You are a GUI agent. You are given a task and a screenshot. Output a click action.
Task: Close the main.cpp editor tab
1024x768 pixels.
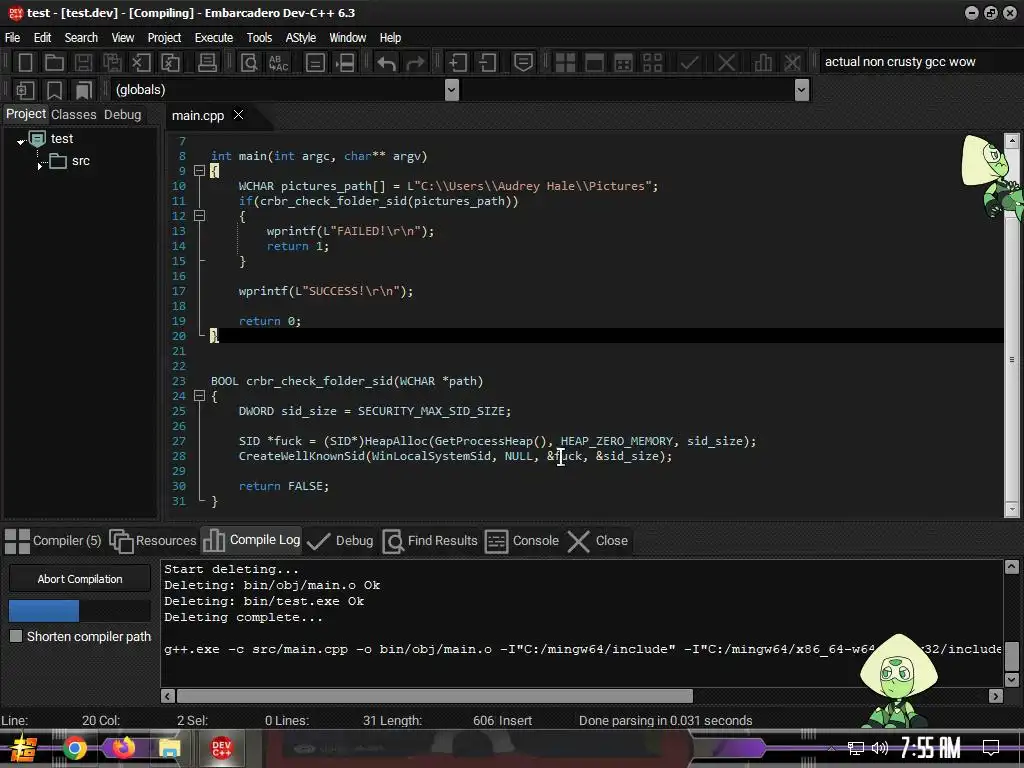click(x=238, y=114)
